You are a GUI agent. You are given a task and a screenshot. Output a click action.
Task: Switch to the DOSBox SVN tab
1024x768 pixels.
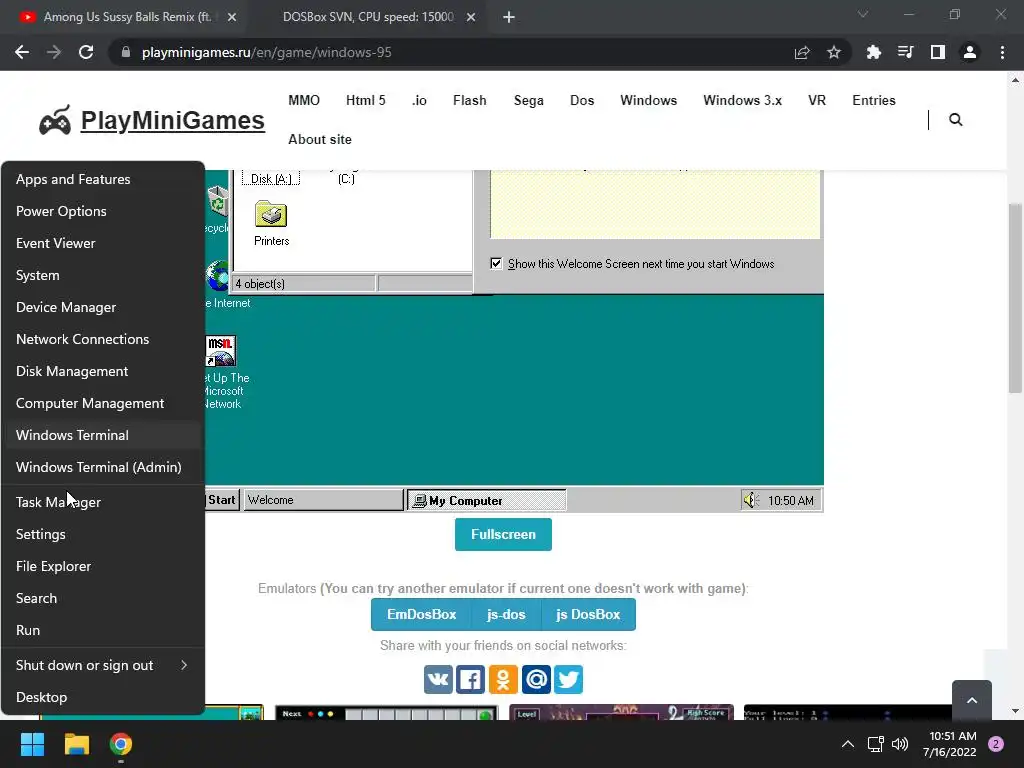click(368, 17)
